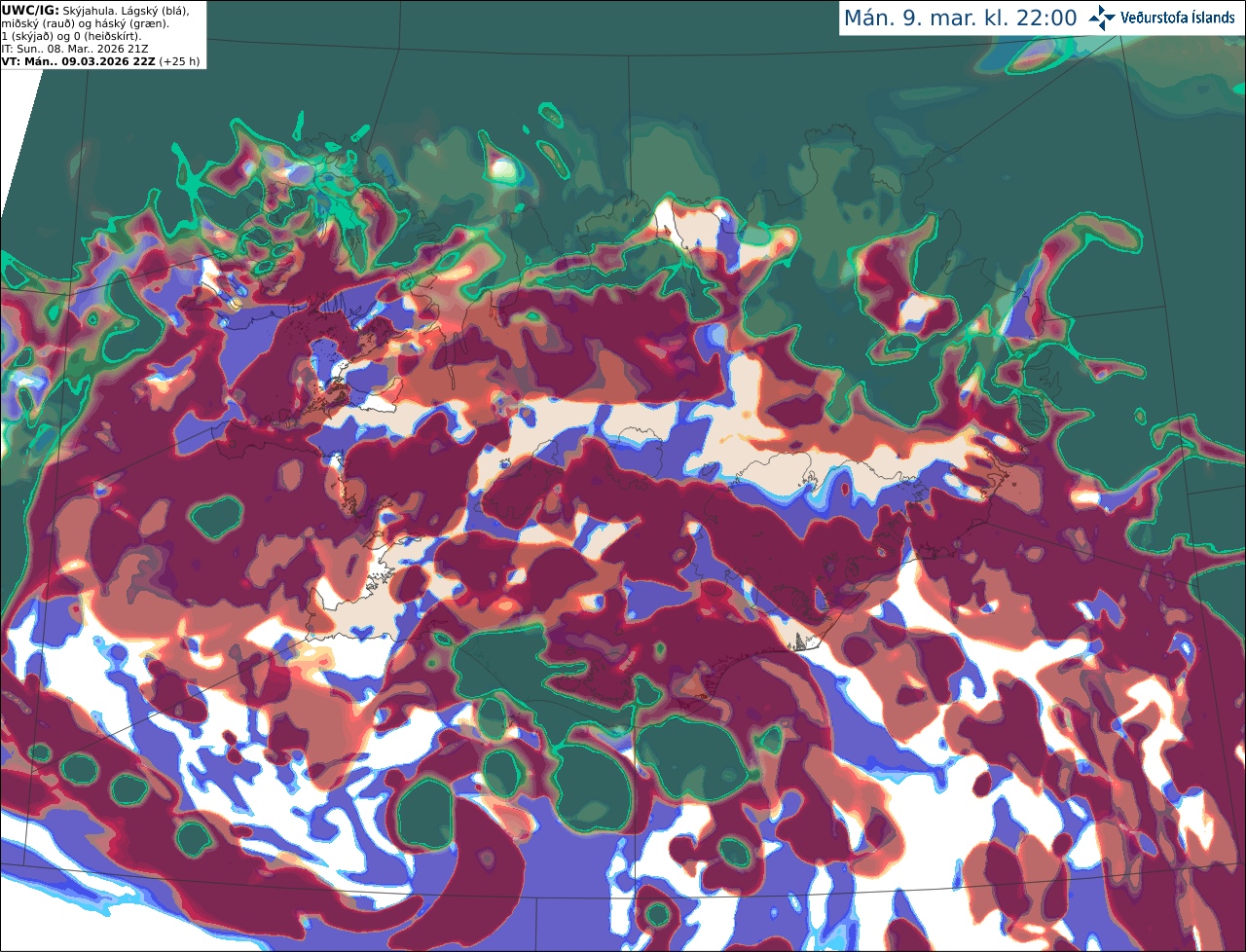1246x952 pixels.
Task: Click the 'Mán. 9. mar. kl. 22:00' timestamp
Action: (x=960, y=18)
